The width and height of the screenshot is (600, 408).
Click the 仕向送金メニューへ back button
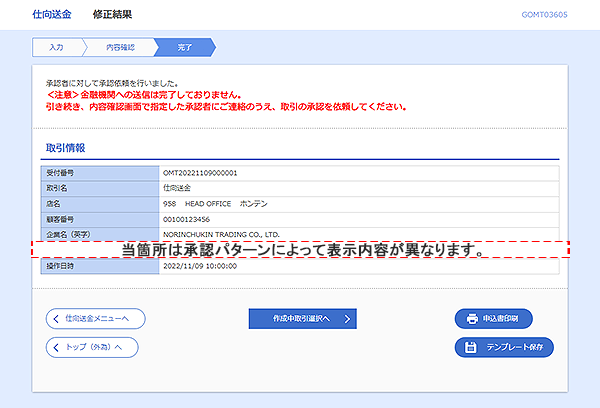tap(95, 318)
